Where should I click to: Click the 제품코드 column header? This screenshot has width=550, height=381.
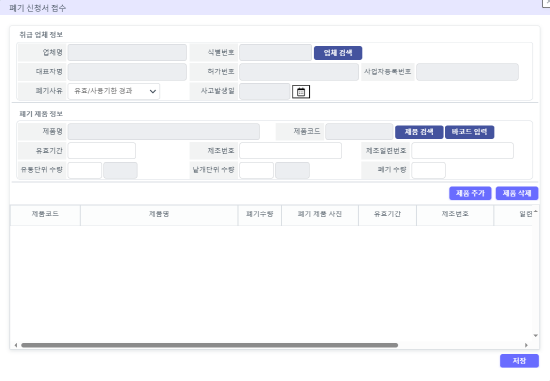pos(45,215)
